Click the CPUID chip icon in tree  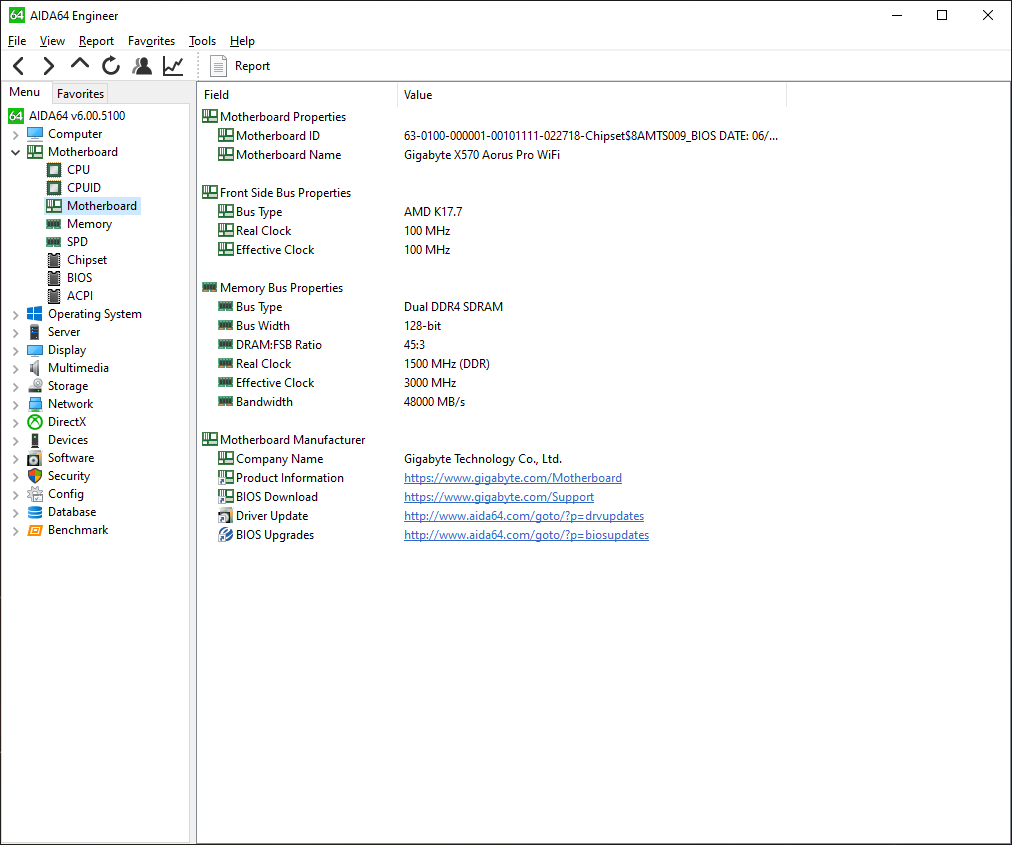click(54, 188)
